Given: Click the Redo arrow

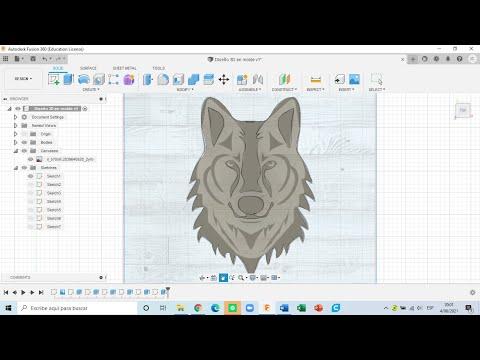Looking at the screenshot, I should pyautogui.click(x=58, y=59).
